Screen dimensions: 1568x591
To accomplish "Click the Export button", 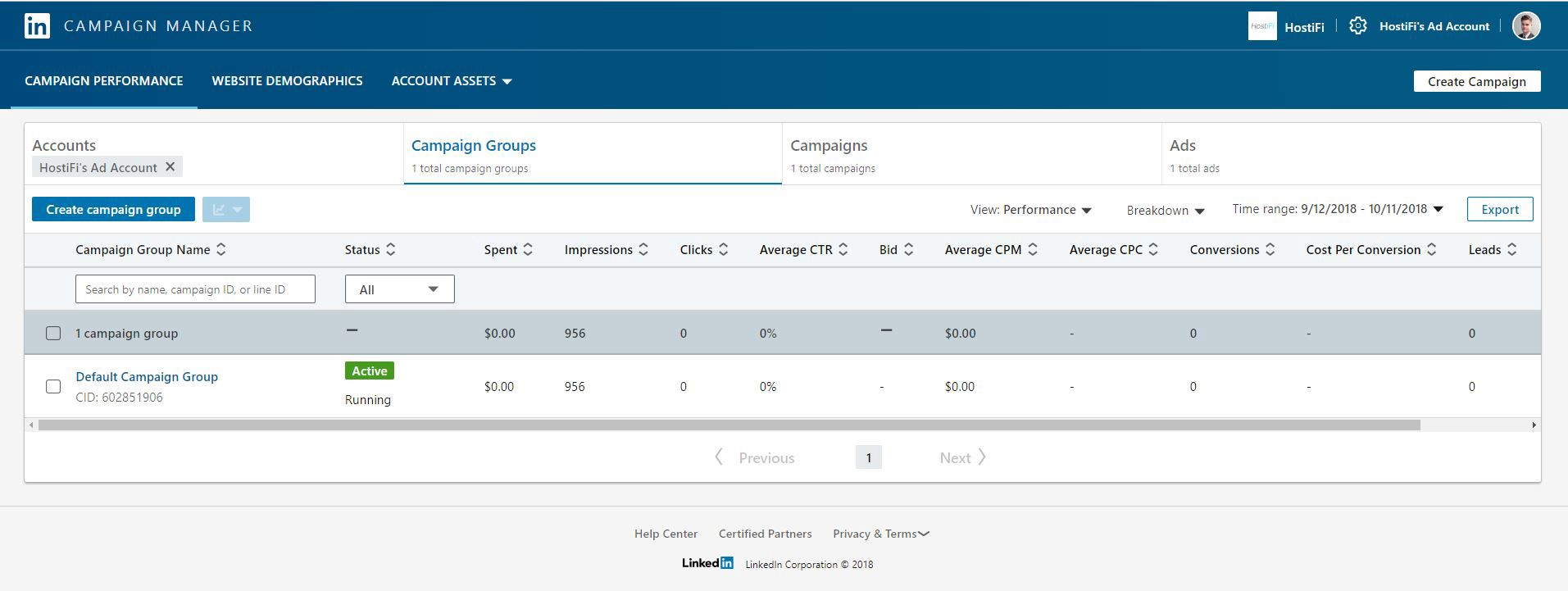I will pos(1500,210).
